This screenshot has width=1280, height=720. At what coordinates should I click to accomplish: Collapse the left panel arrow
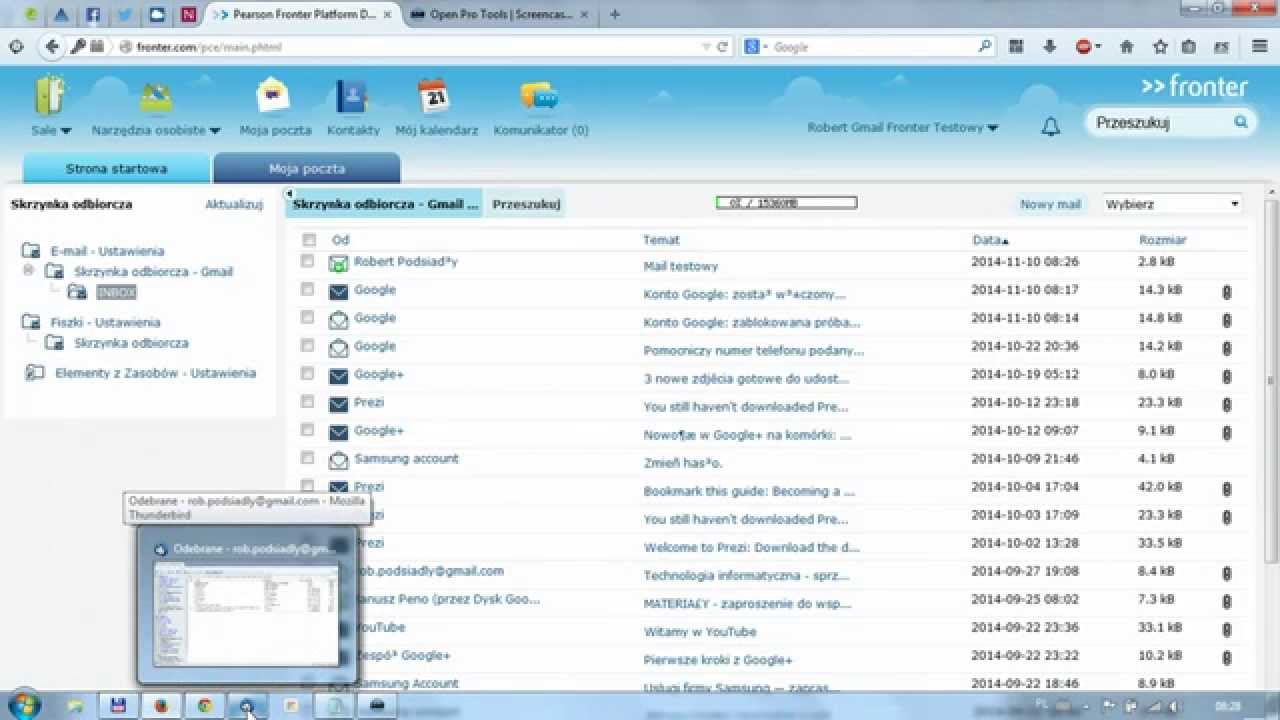[289, 193]
